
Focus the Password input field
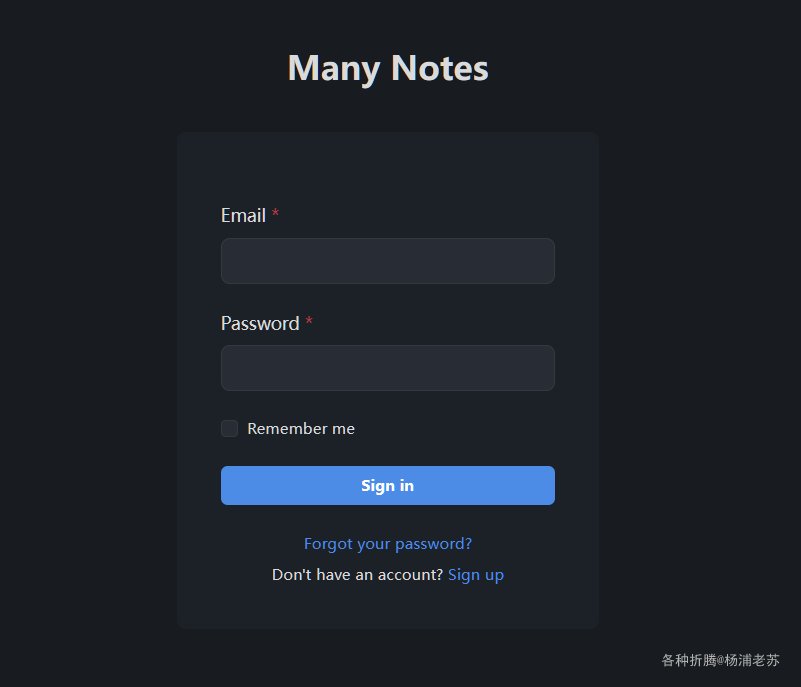(388, 368)
